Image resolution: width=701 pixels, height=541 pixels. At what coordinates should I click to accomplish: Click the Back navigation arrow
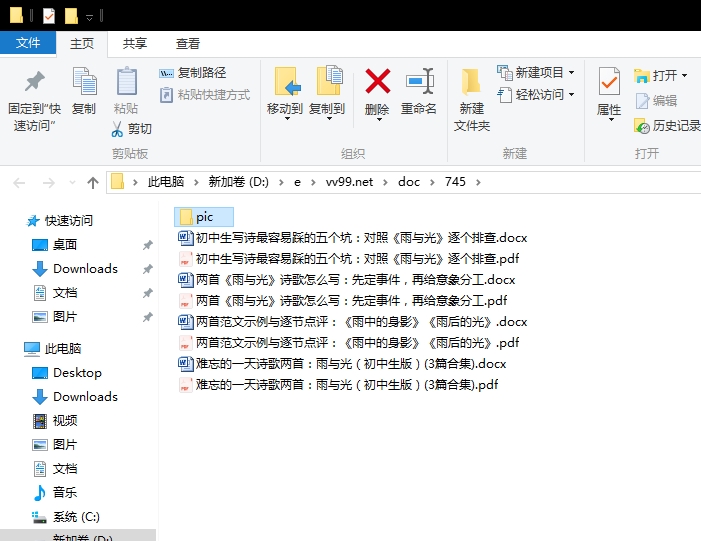pyautogui.click(x=19, y=182)
